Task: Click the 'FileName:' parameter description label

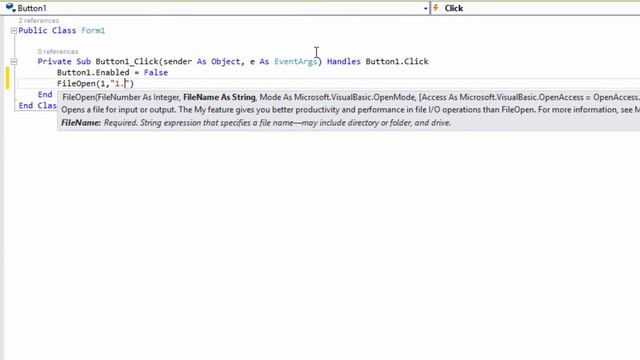Action: point(81,123)
